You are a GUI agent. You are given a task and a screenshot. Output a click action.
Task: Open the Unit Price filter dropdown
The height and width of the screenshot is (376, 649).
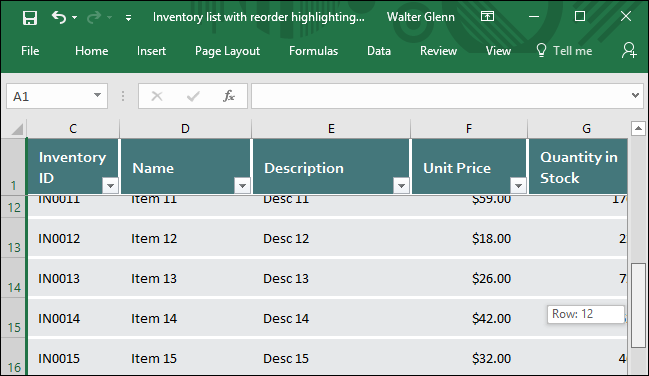(x=518, y=186)
